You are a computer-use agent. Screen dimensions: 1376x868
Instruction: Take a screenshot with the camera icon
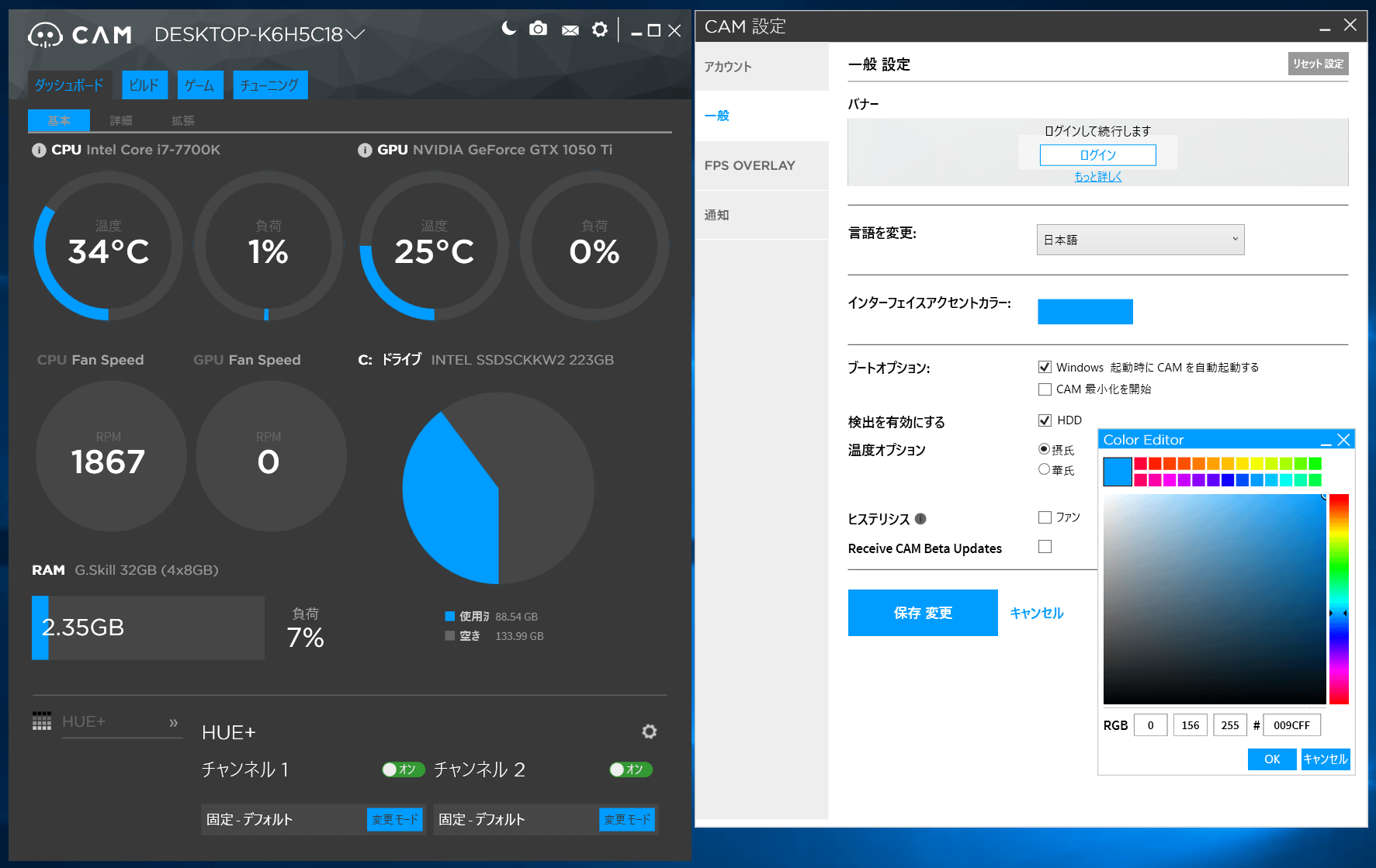pos(538,29)
